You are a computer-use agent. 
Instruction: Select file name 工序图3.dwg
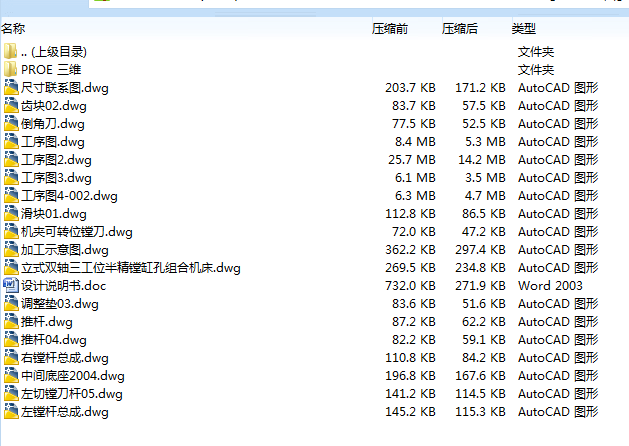(56, 178)
